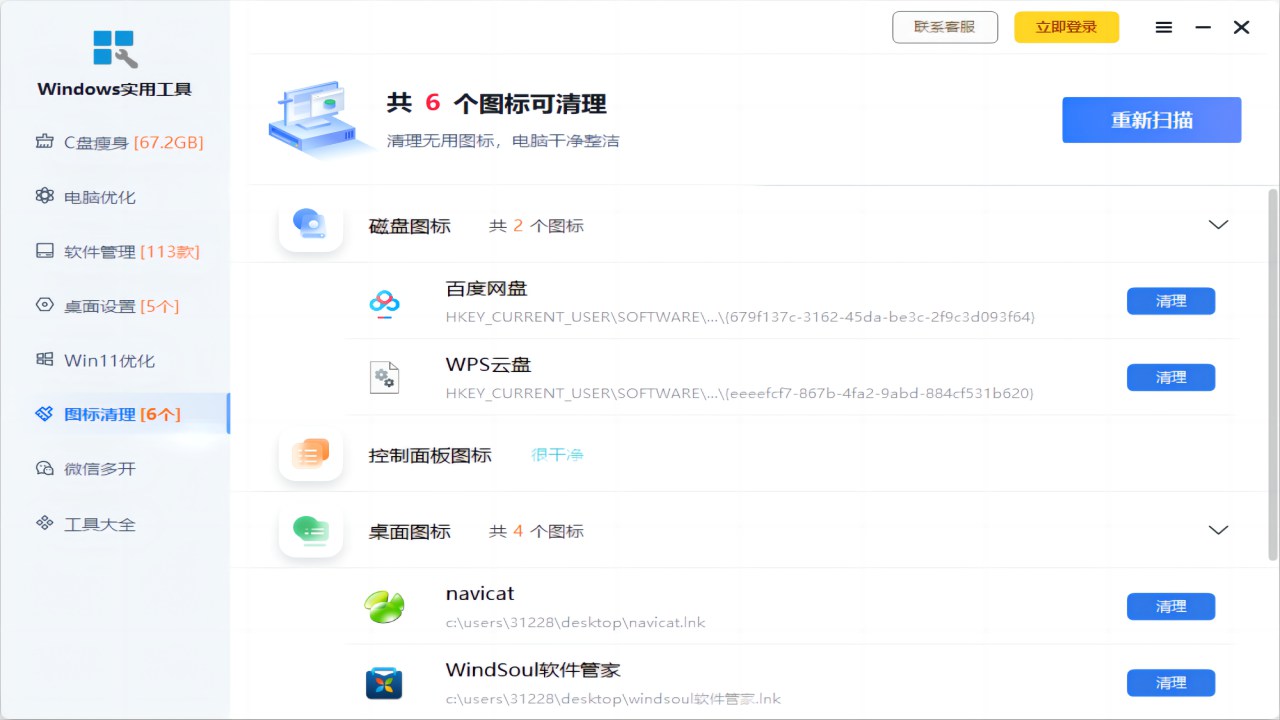1280x720 pixels.
Task: Click the WindSoul软件管家 app icon
Action: click(384, 683)
